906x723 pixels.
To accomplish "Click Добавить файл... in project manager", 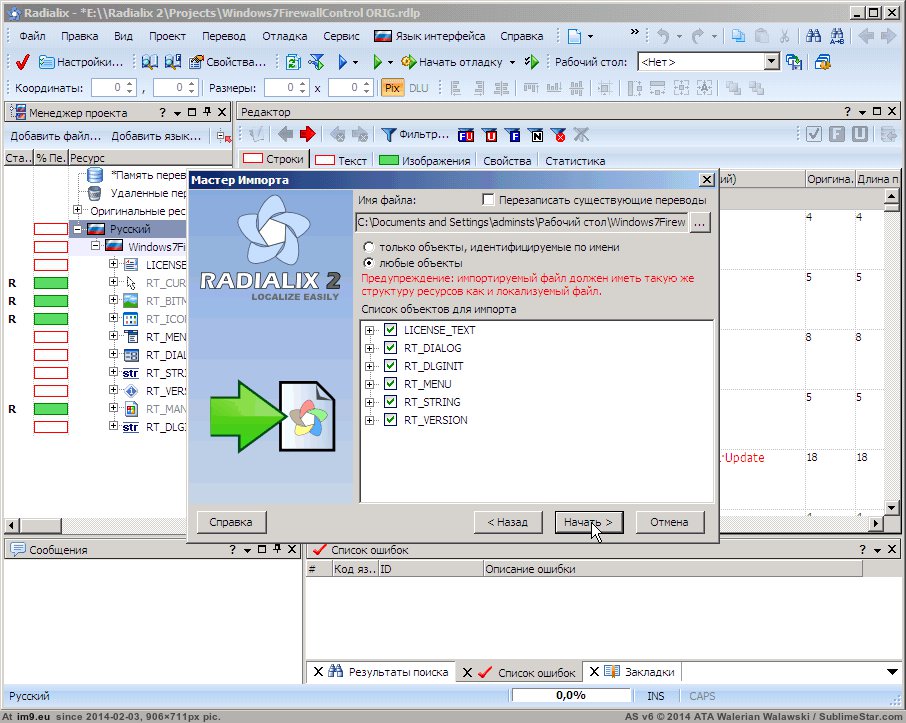I will (x=55, y=136).
